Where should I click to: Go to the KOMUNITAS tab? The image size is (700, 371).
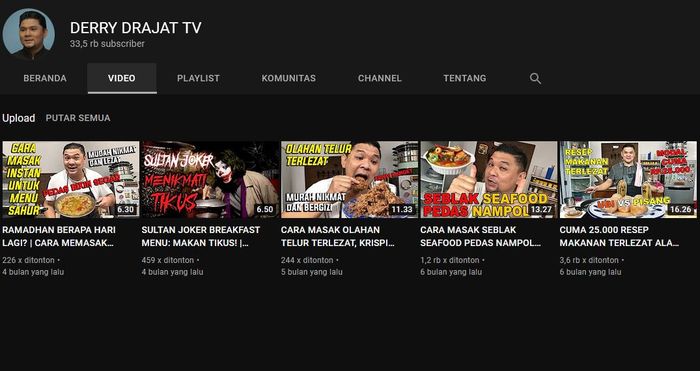click(288, 78)
